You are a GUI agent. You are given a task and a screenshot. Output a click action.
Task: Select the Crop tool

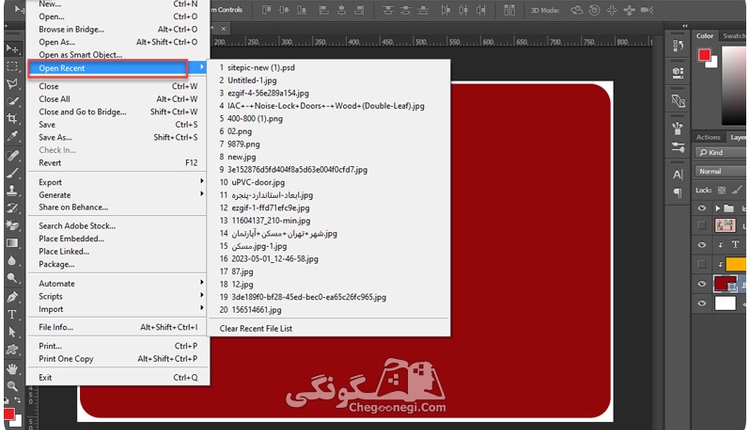[x=12, y=118]
